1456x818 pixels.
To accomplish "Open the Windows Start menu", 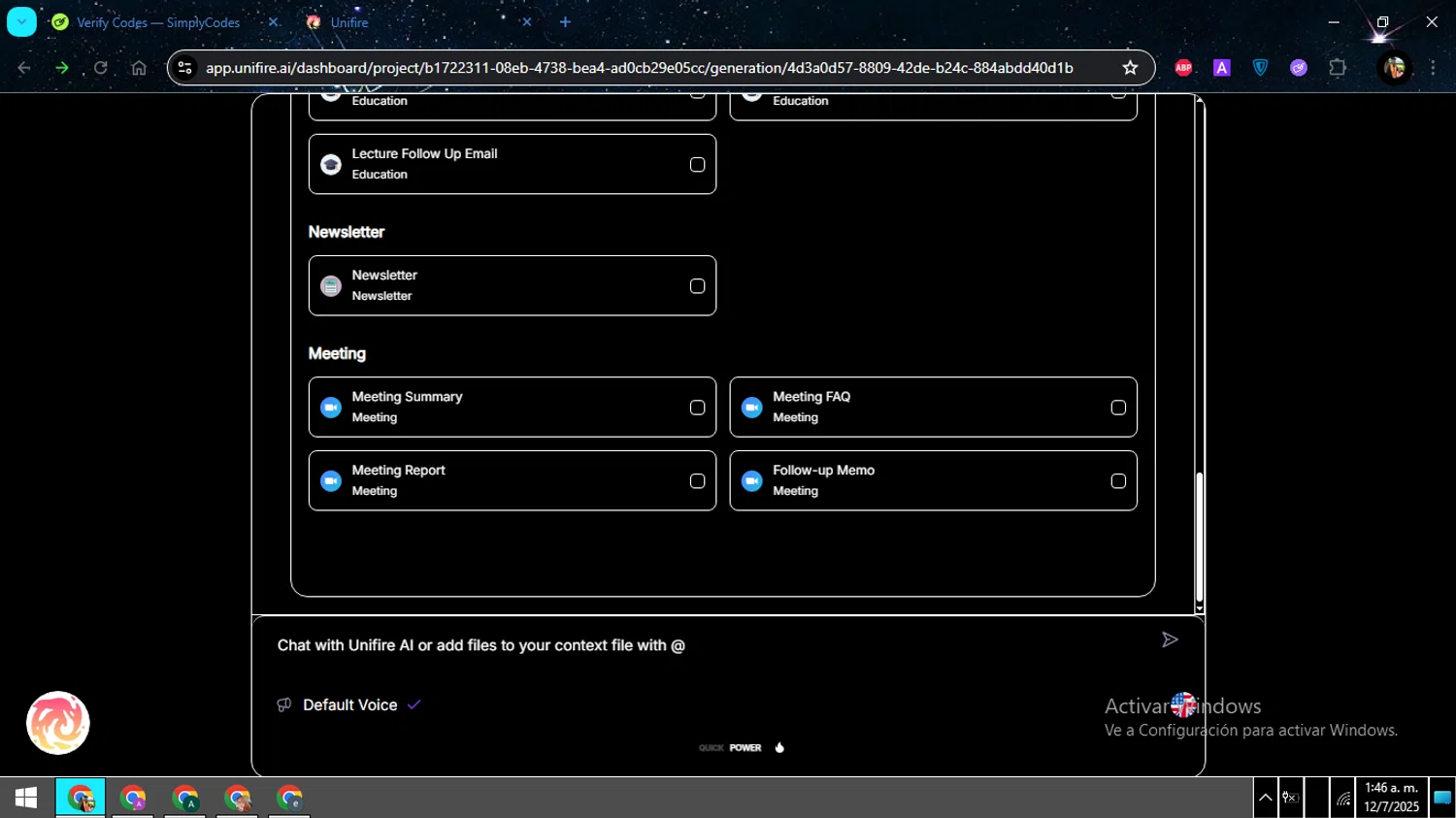I will click(x=26, y=798).
